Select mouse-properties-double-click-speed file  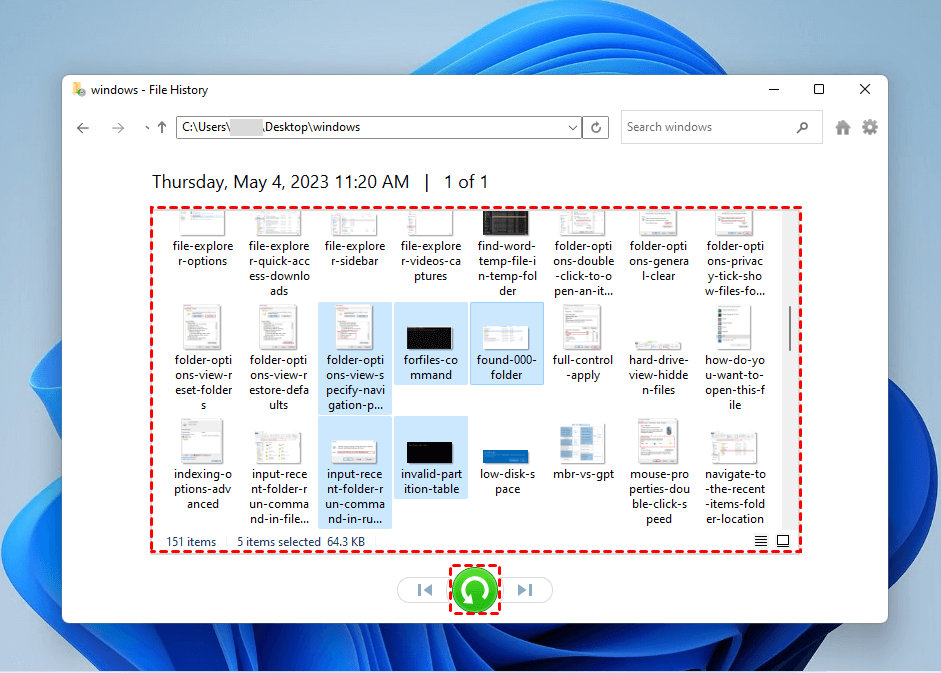pyautogui.click(x=659, y=472)
